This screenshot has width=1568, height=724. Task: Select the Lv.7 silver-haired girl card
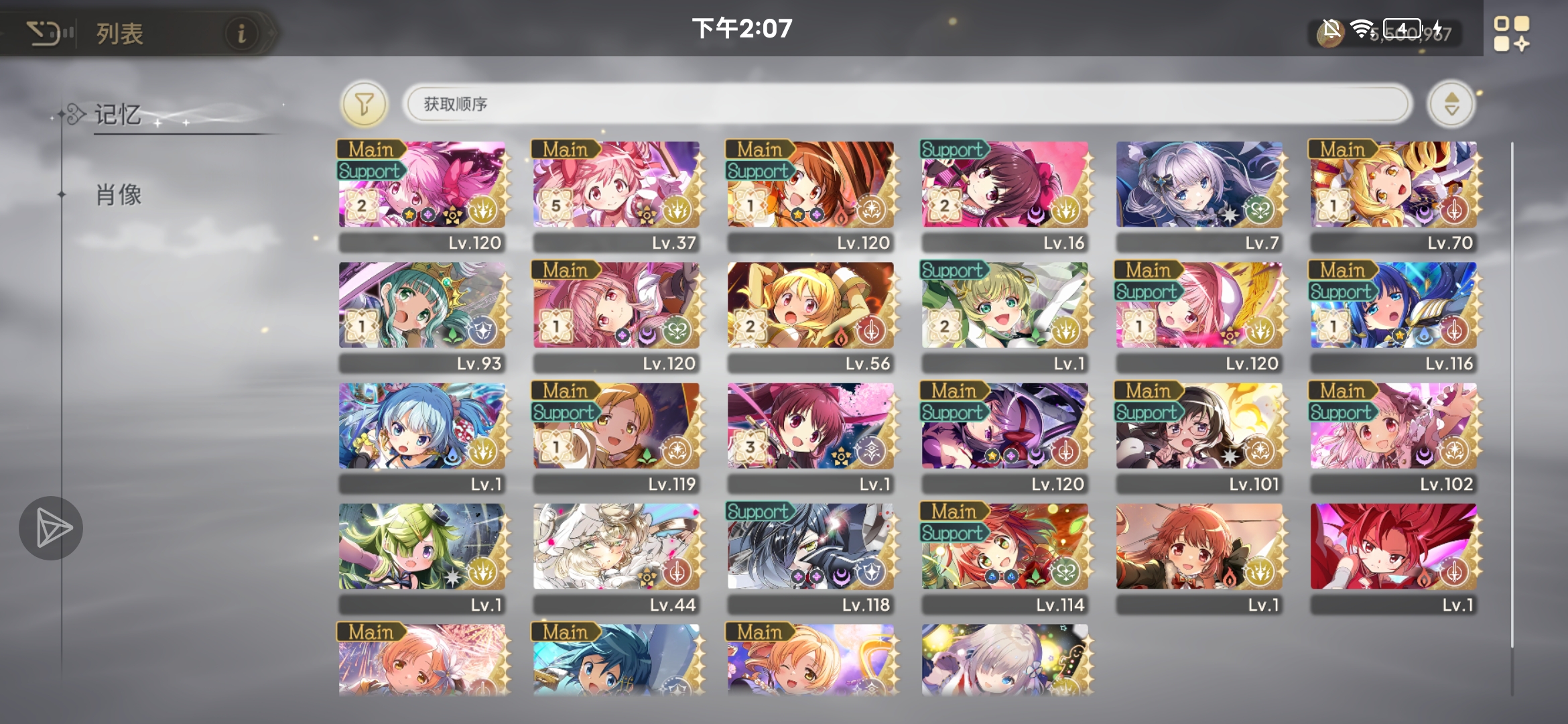(1199, 196)
